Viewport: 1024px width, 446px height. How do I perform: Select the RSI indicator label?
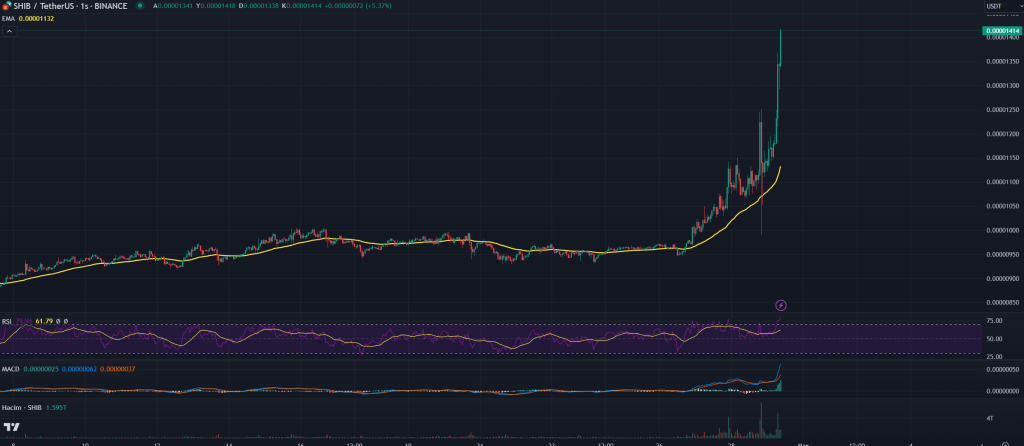point(7,321)
